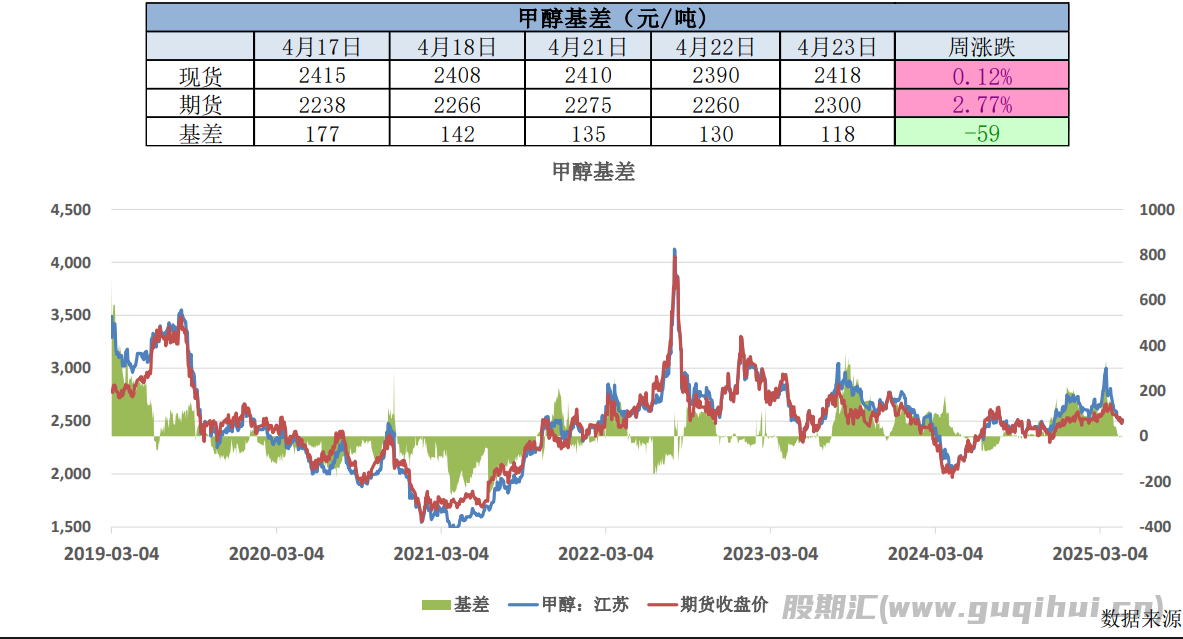Click the red 期货收盘价 legend line marker
The height and width of the screenshot is (639, 1183).
pyautogui.click(x=662, y=605)
